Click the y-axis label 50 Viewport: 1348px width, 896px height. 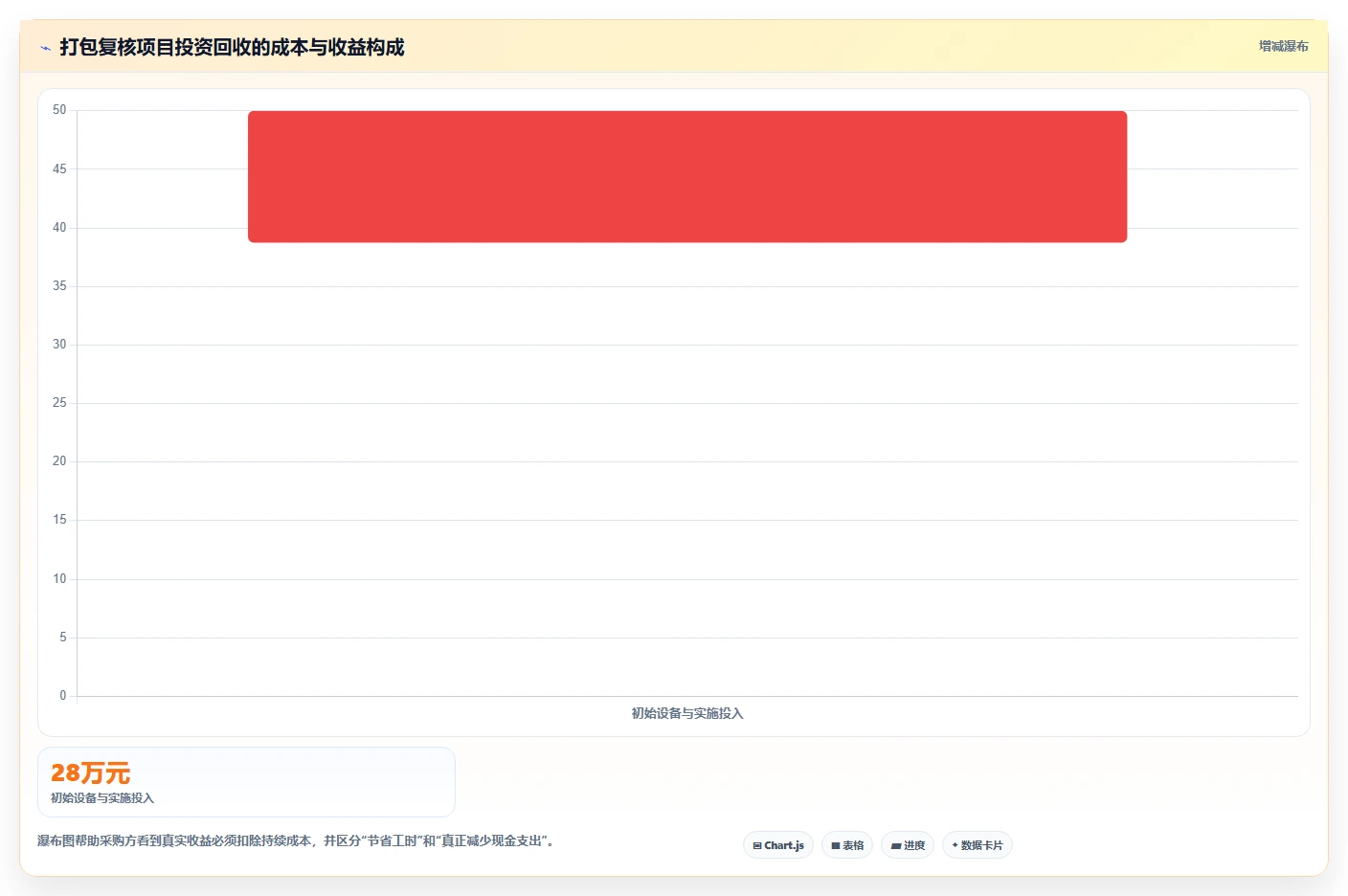[59, 110]
